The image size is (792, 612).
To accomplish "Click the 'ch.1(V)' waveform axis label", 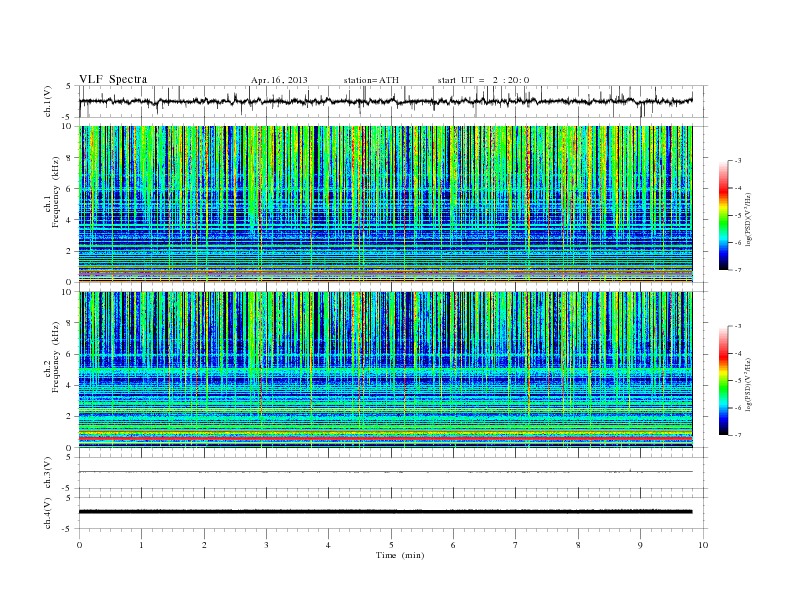I will tap(48, 101).
